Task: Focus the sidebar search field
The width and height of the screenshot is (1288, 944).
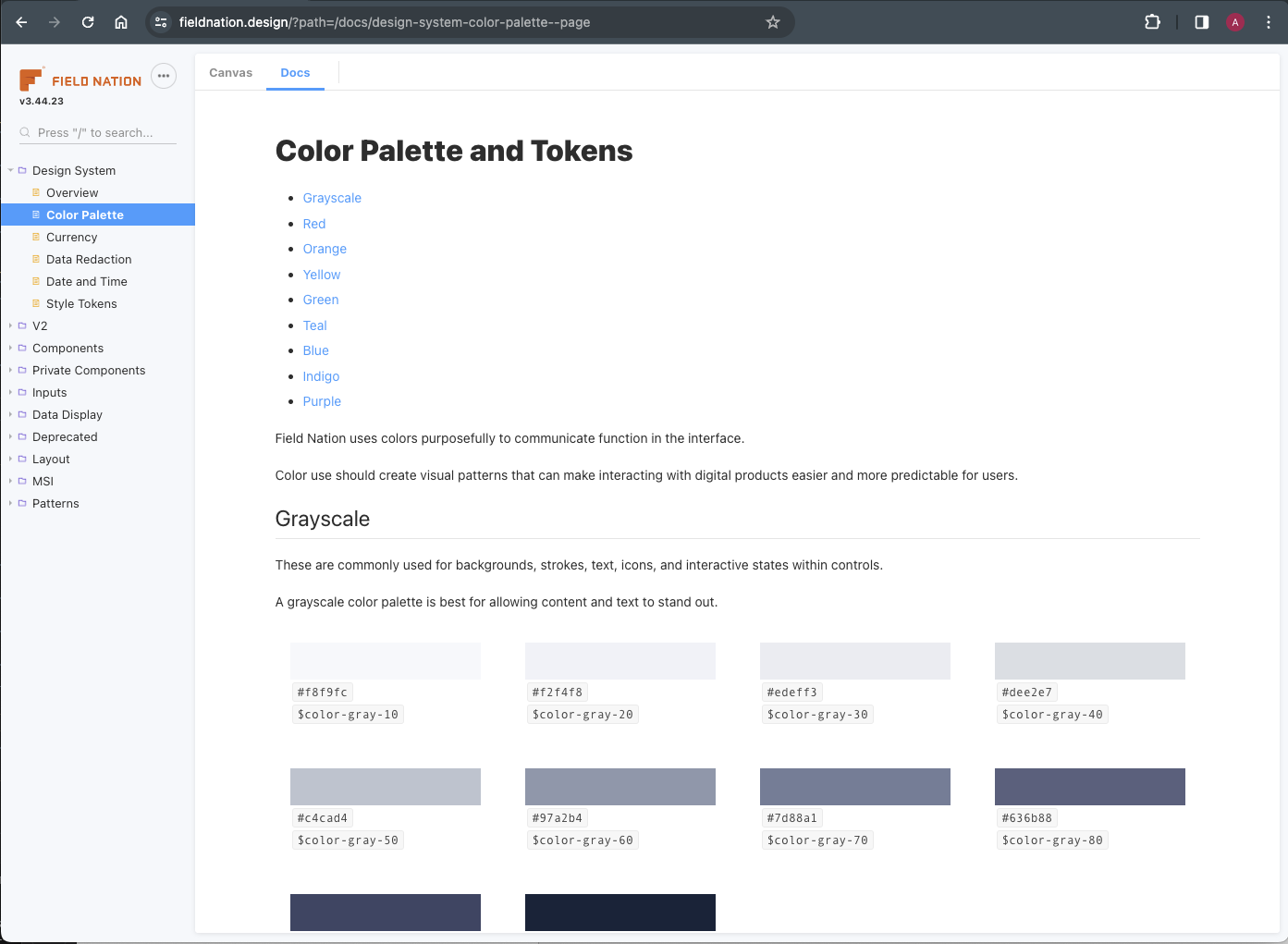Action: pyautogui.click(x=104, y=132)
